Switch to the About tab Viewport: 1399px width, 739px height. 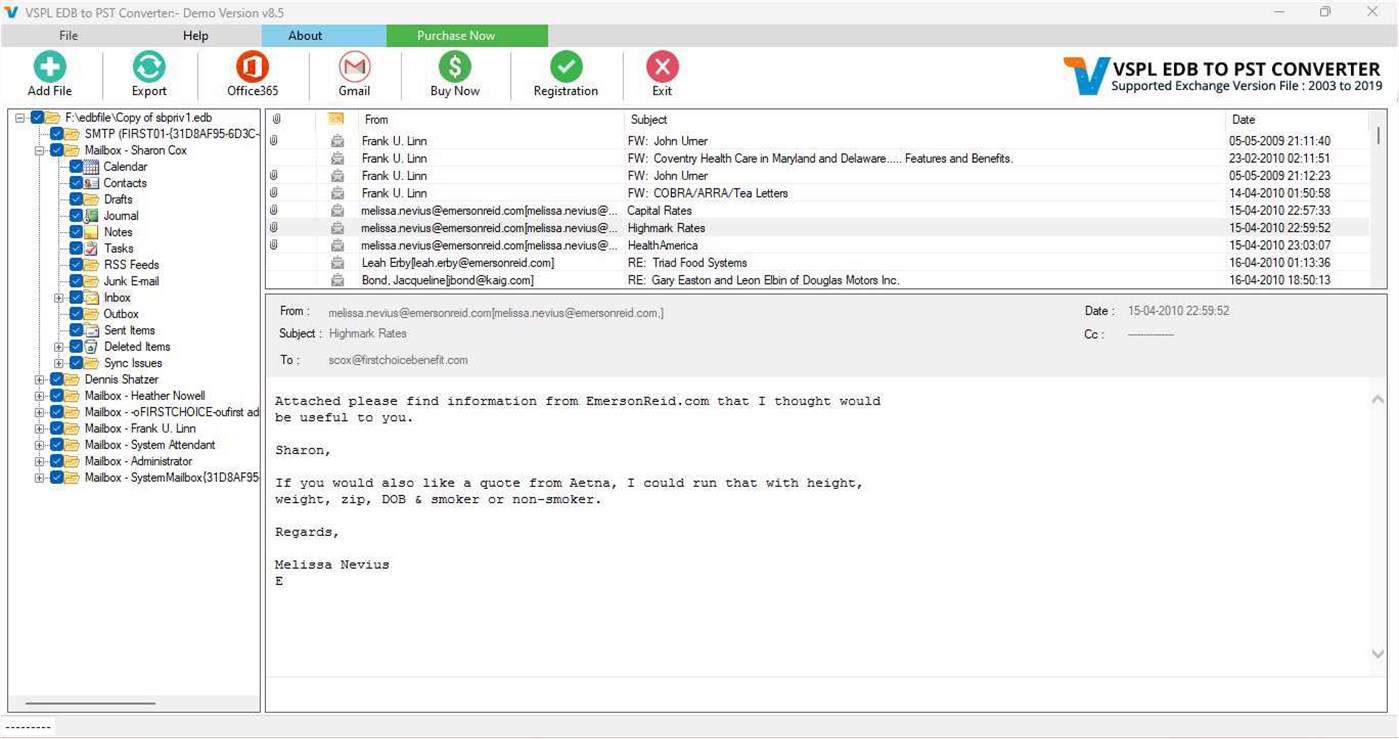click(304, 35)
